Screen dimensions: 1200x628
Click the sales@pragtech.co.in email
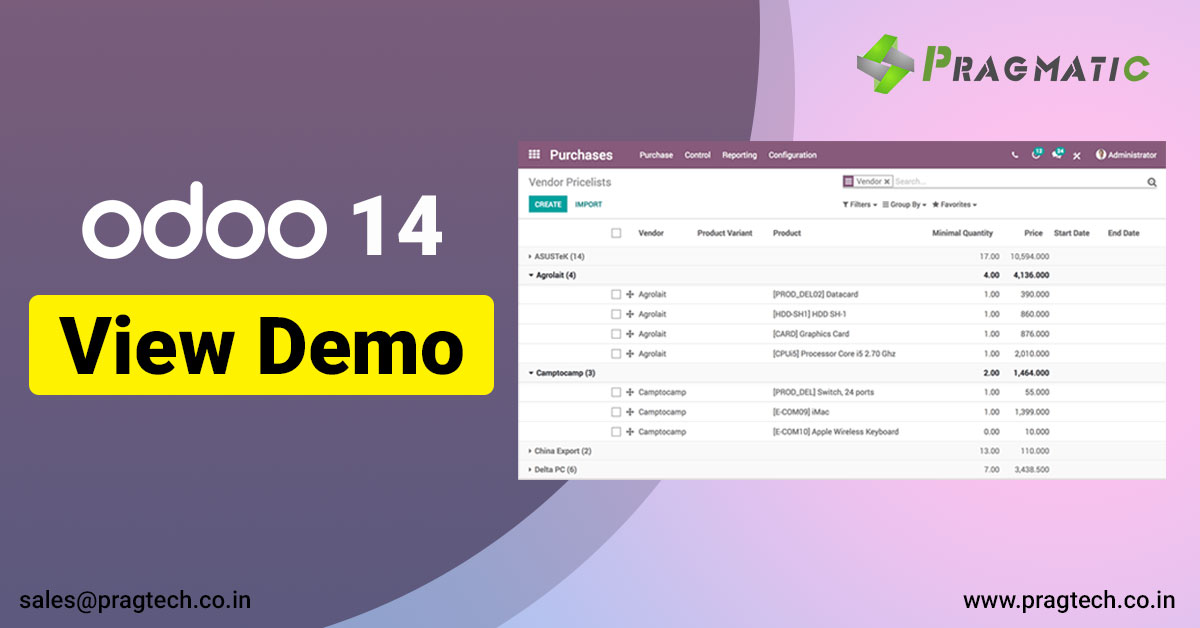tap(135, 600)
